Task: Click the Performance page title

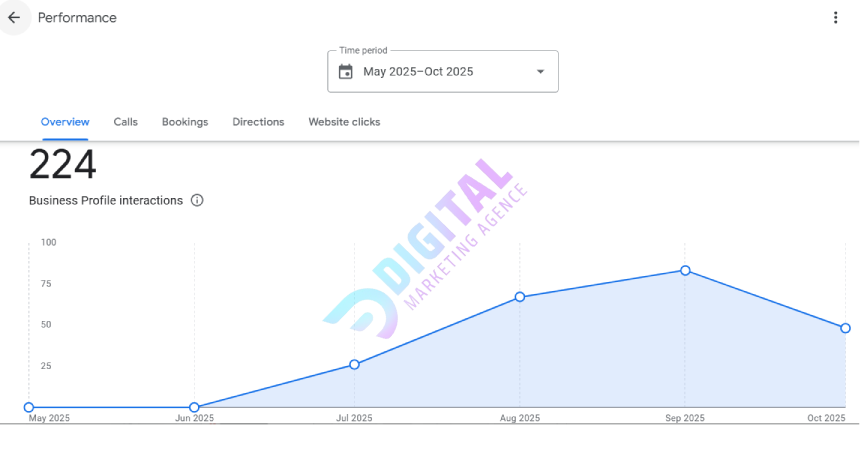Action: (x=77, y=17)
